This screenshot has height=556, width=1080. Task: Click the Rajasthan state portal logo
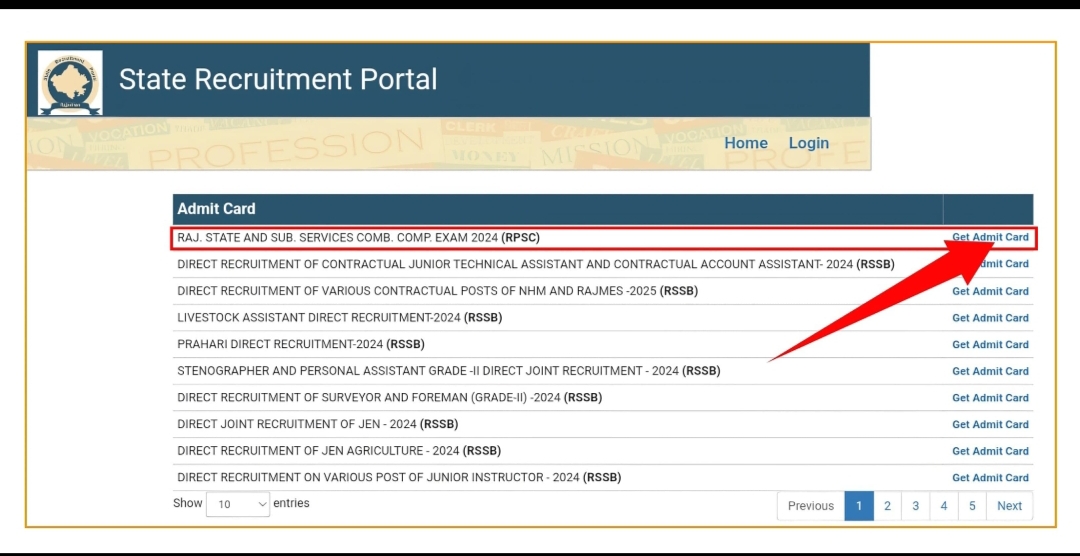[x=70, y=83]
